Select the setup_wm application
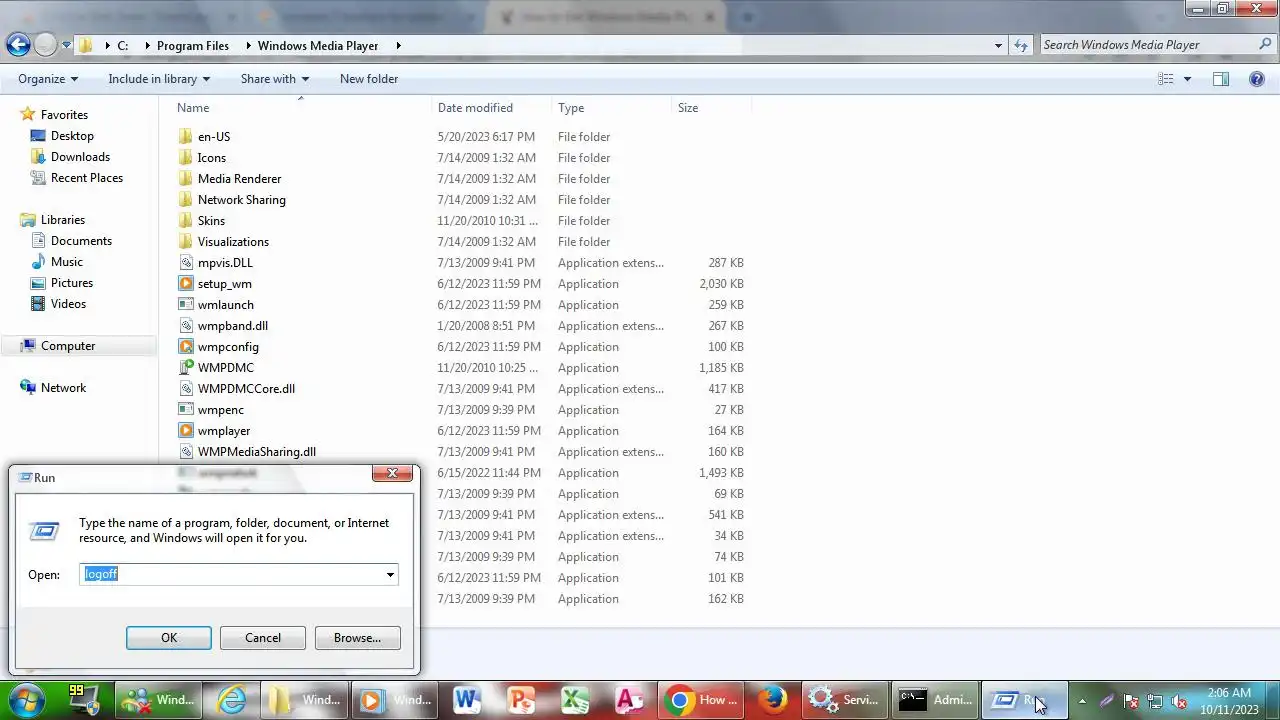Screen dimensions: 1280x720 point(224,284)
